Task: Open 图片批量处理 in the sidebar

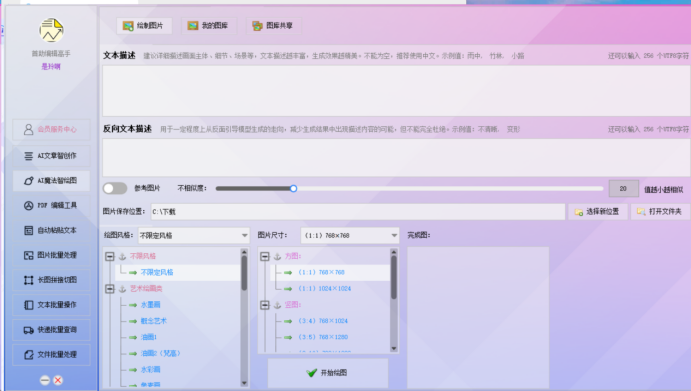Action: point(51,255)
